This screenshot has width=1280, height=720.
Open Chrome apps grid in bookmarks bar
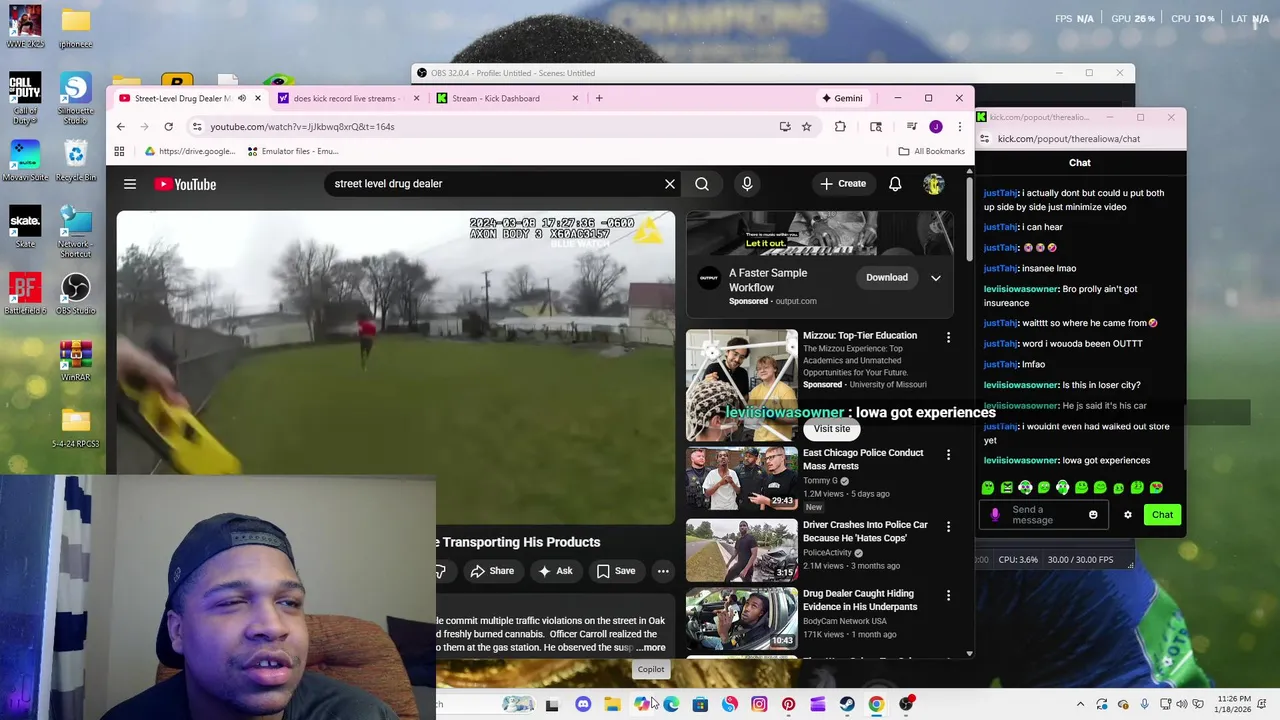(119, 151)
